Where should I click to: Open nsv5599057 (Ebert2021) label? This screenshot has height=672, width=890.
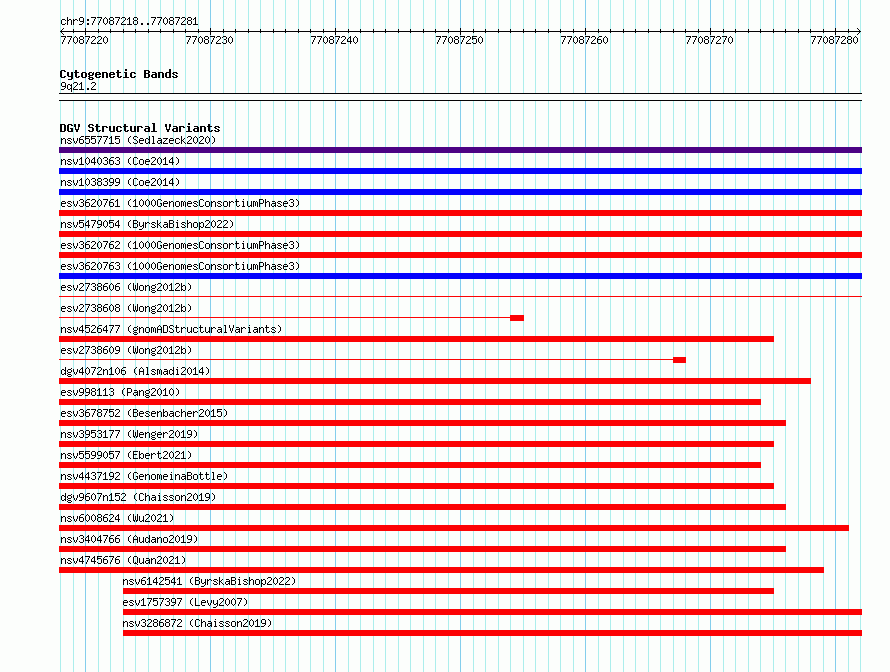pyautogui.click(x=126, y=455)
